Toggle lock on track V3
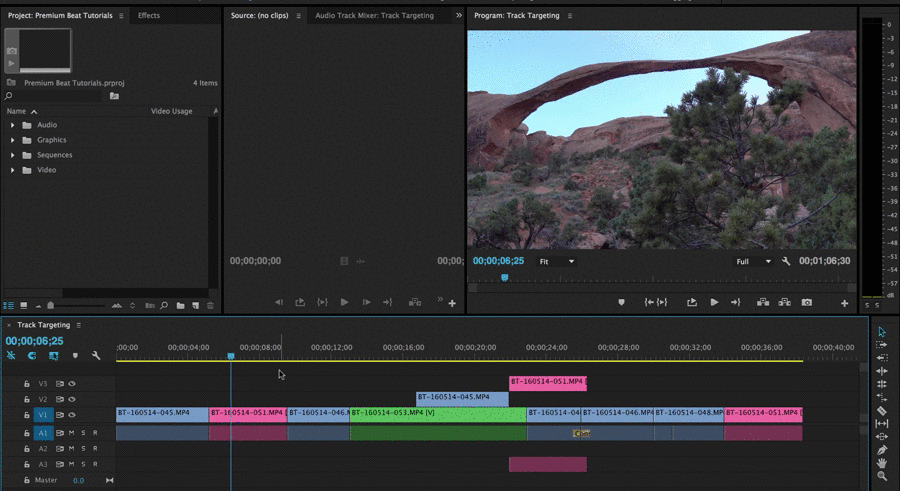This screenshot has height=491, width=900. tap(27, 383)
